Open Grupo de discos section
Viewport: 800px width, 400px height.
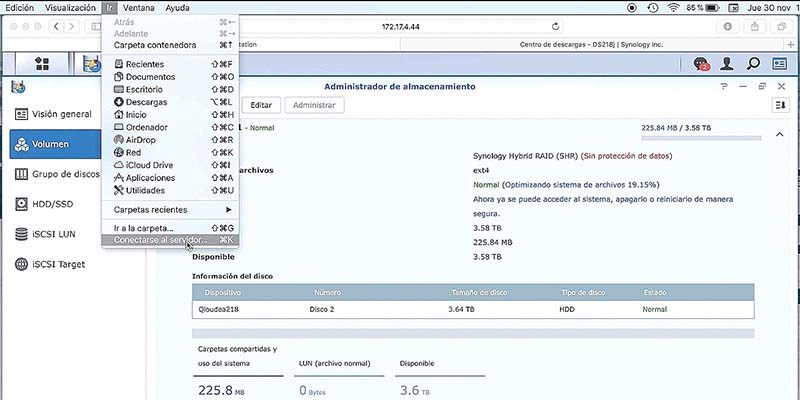tap(55, 174)
